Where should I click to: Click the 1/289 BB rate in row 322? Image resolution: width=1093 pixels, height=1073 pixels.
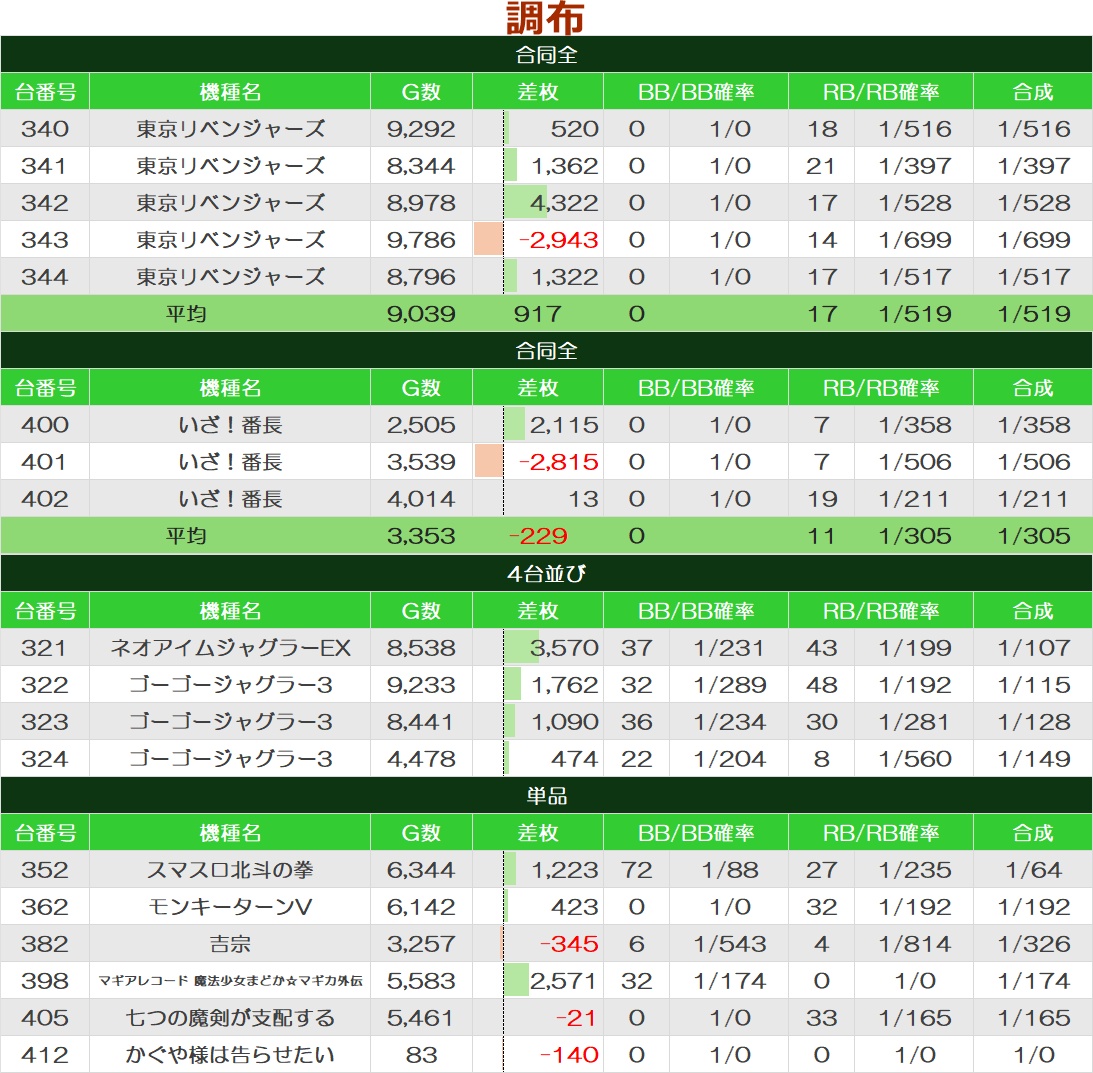tap(730, 685)
